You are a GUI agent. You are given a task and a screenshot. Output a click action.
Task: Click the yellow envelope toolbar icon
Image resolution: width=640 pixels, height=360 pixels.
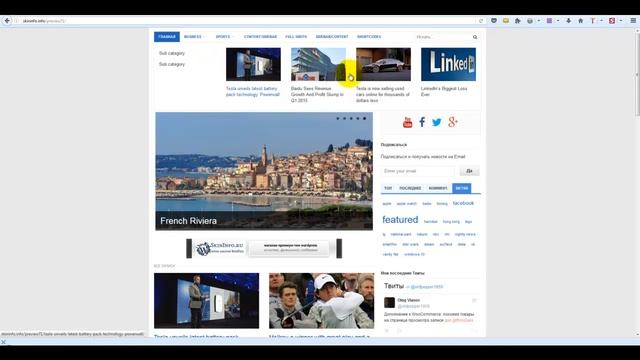click(506, 20)
